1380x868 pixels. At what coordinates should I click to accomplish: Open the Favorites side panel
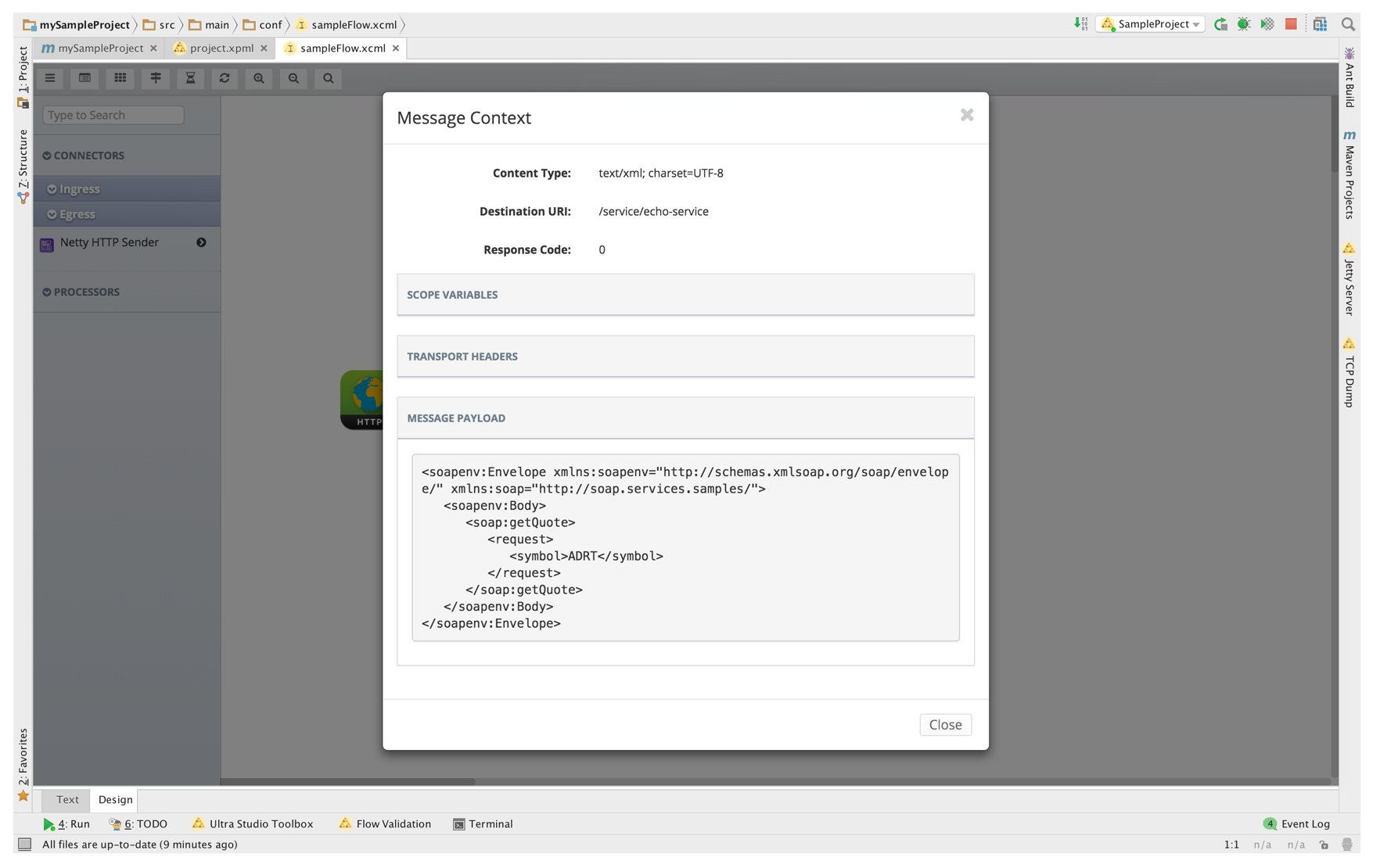click(x=23, y=764)
